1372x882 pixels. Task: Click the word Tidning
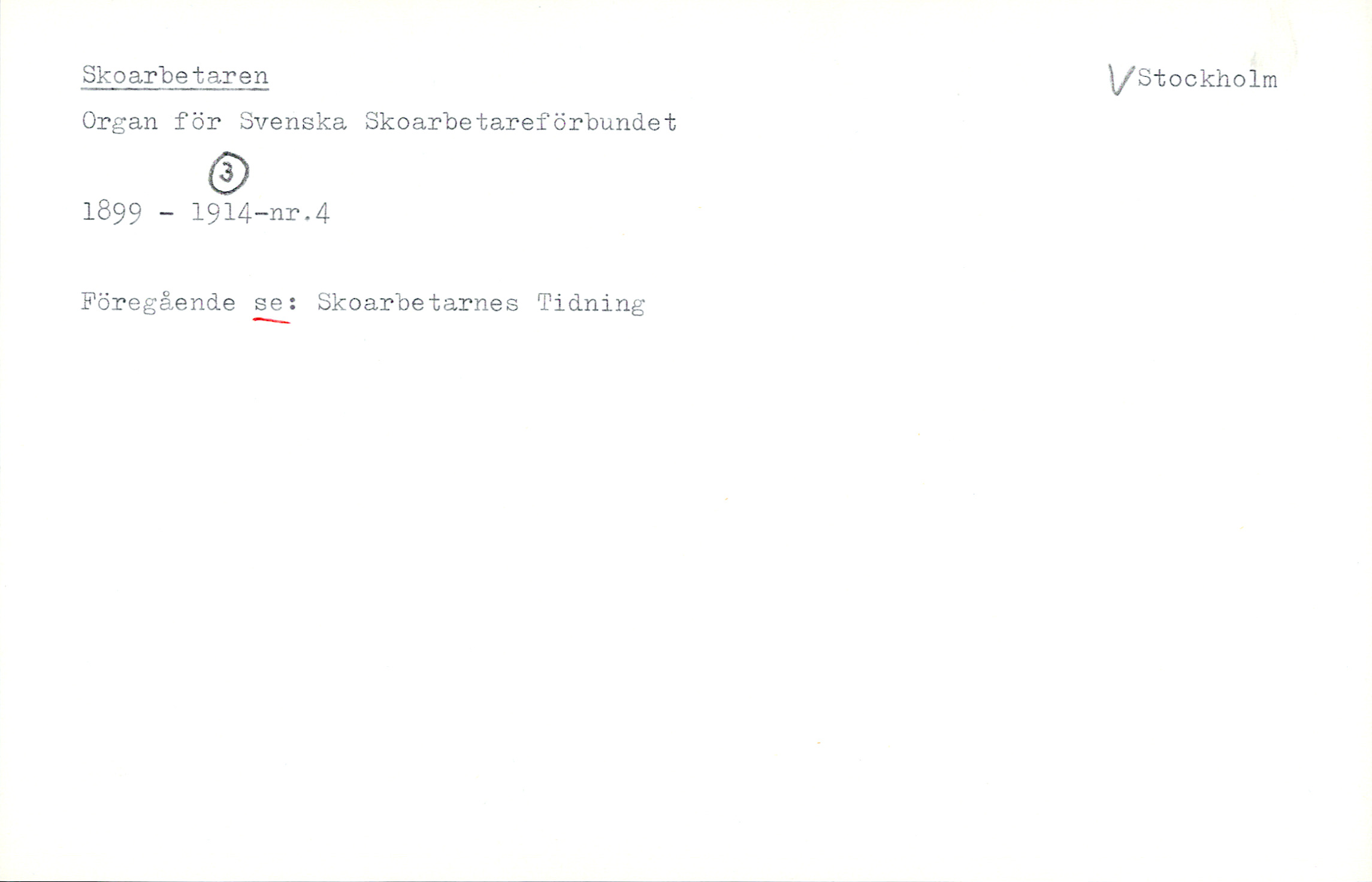pyautogui.click(x=591, y=304)
